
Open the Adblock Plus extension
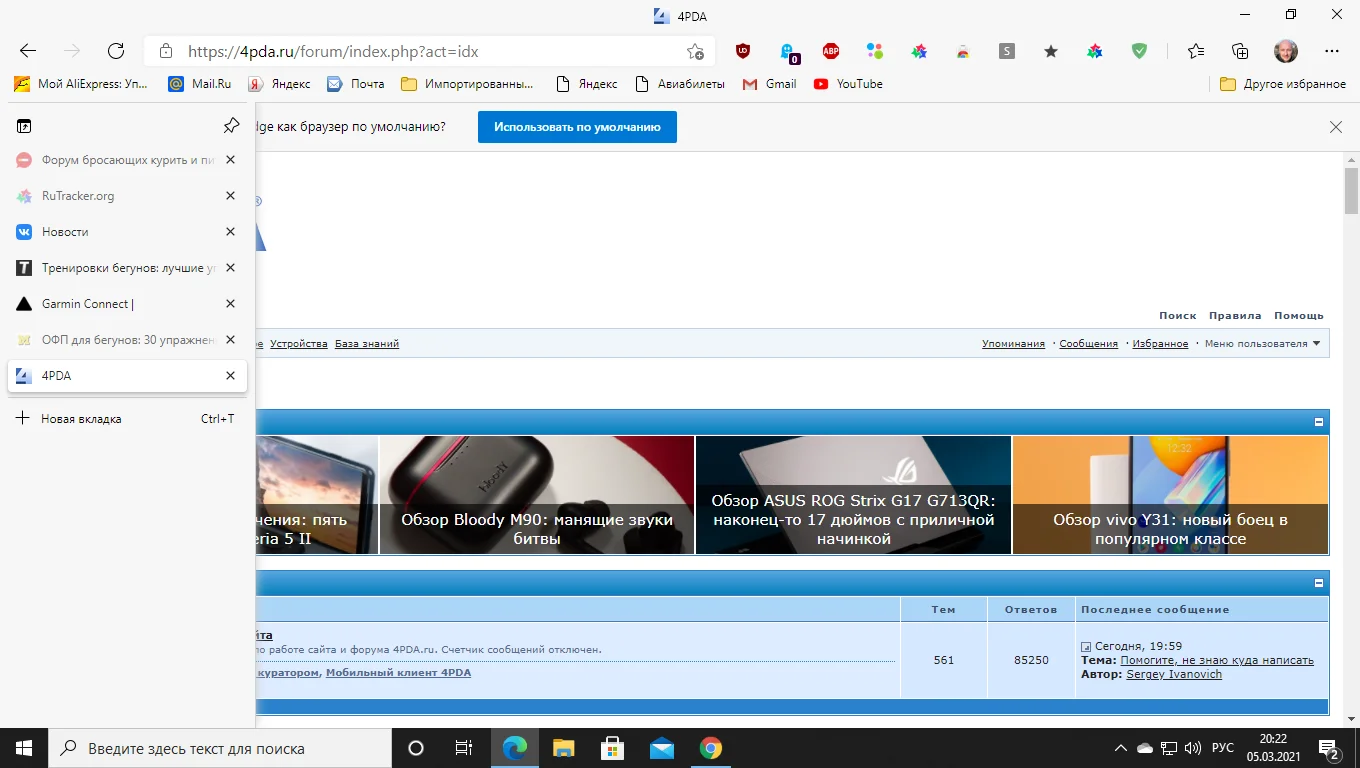pos(831,51)
